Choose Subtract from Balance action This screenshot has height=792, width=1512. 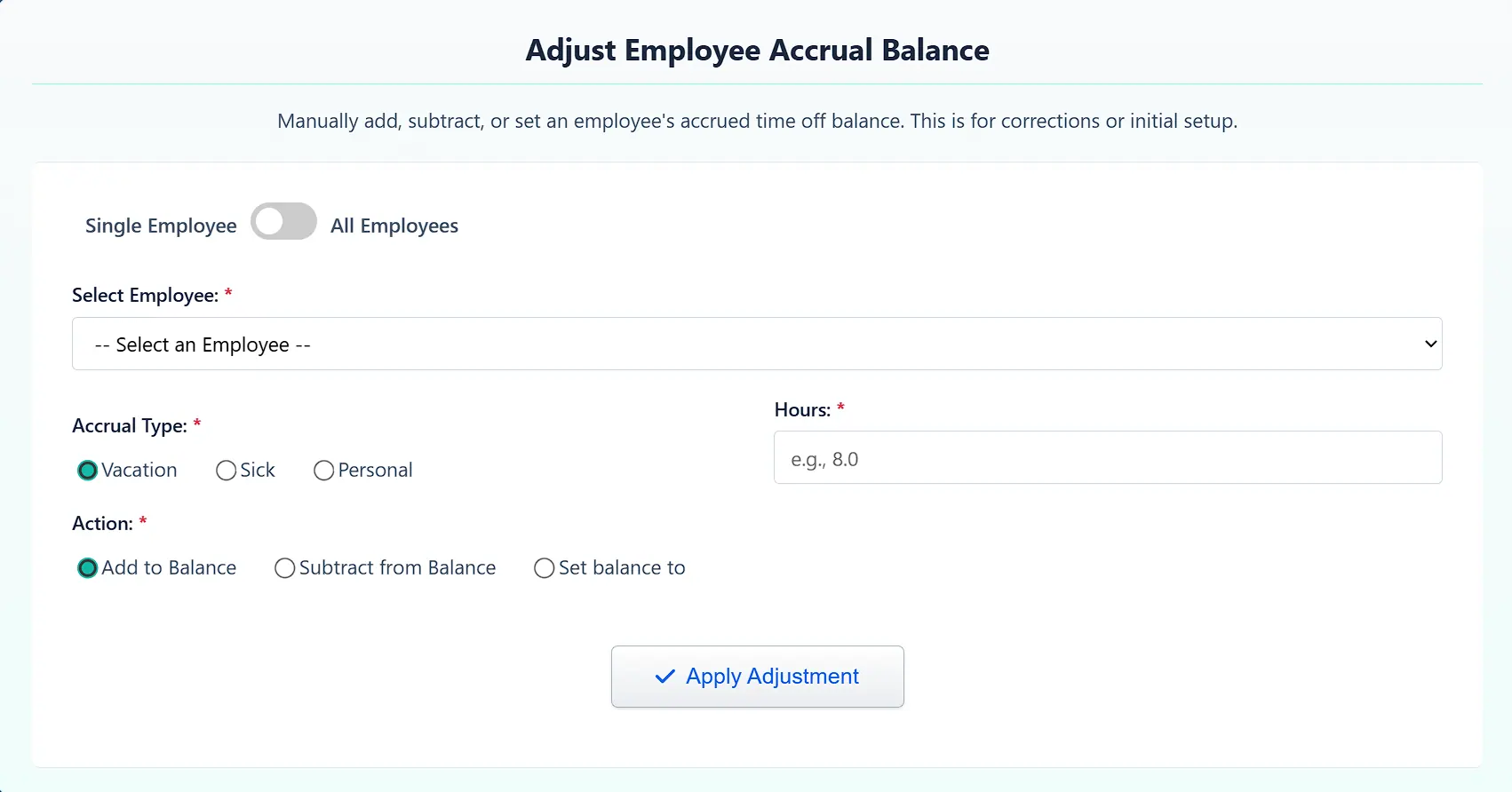click(284, 567)
